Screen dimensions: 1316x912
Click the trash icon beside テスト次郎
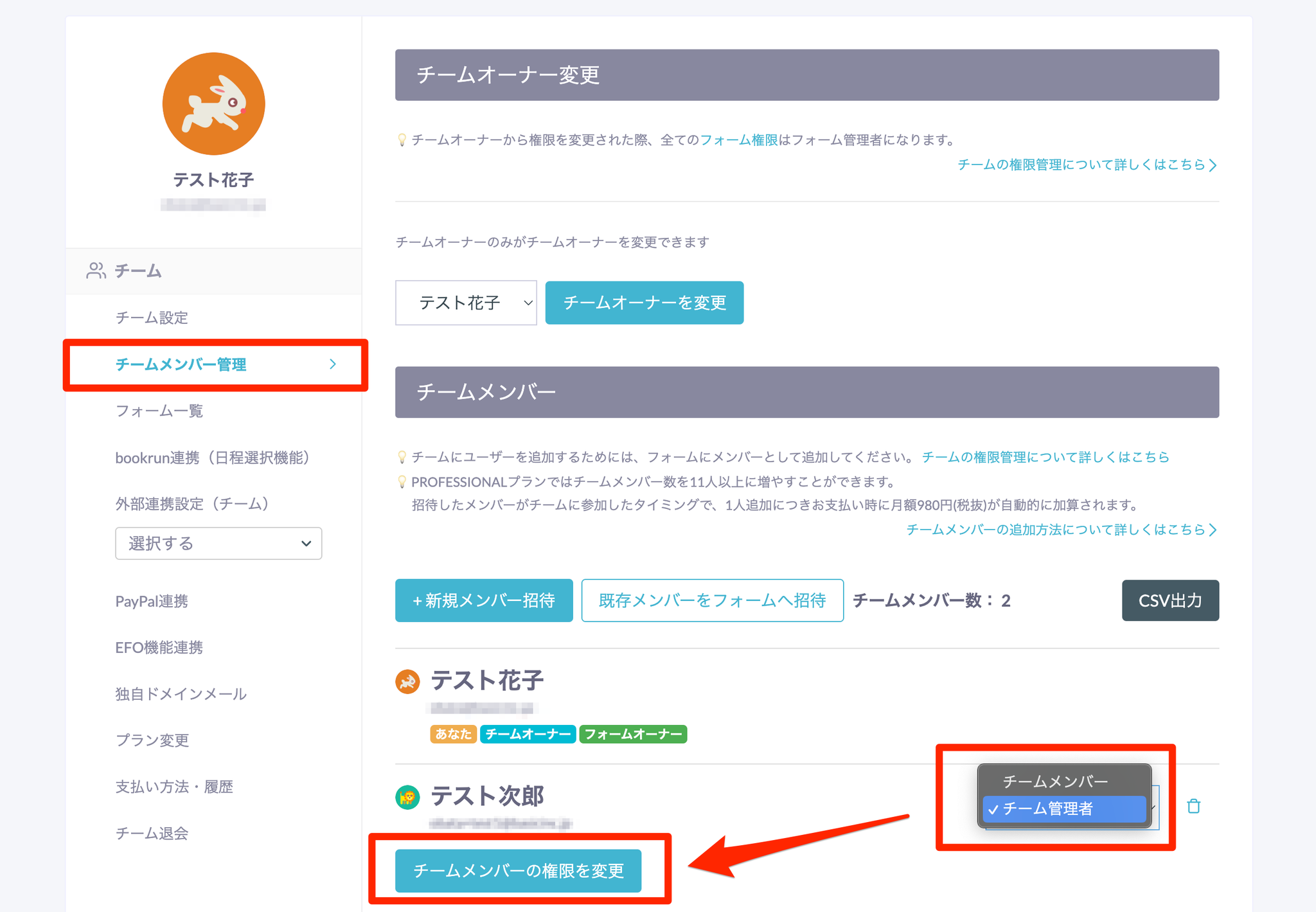[x=1193, y=806]
